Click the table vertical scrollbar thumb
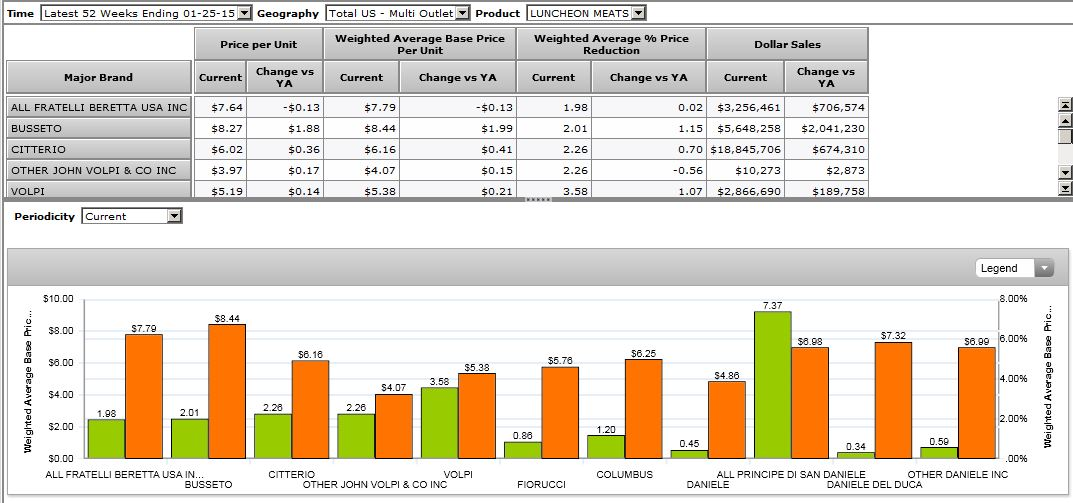Viewport: 1073px width, 503px height. tap(1065, 136)
